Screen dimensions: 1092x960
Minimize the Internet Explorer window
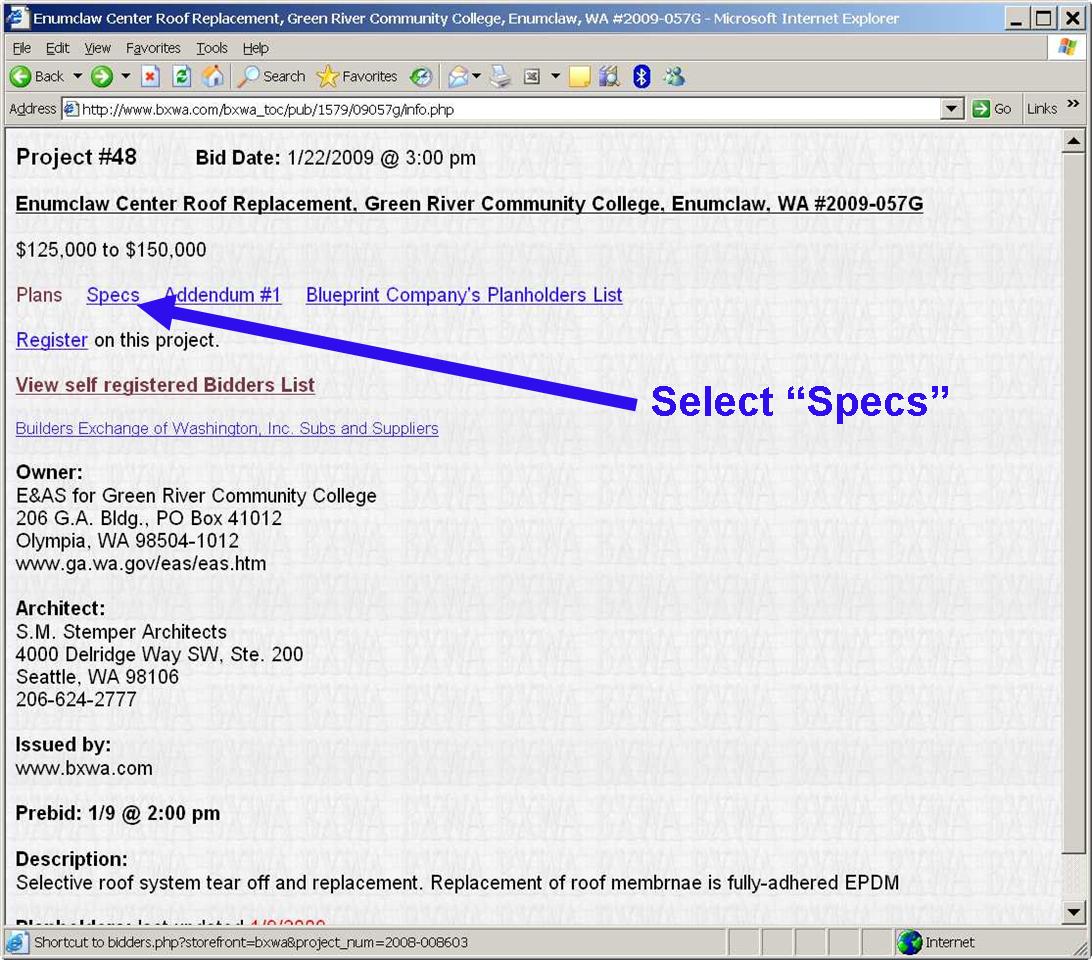[x=1017, y=18]
